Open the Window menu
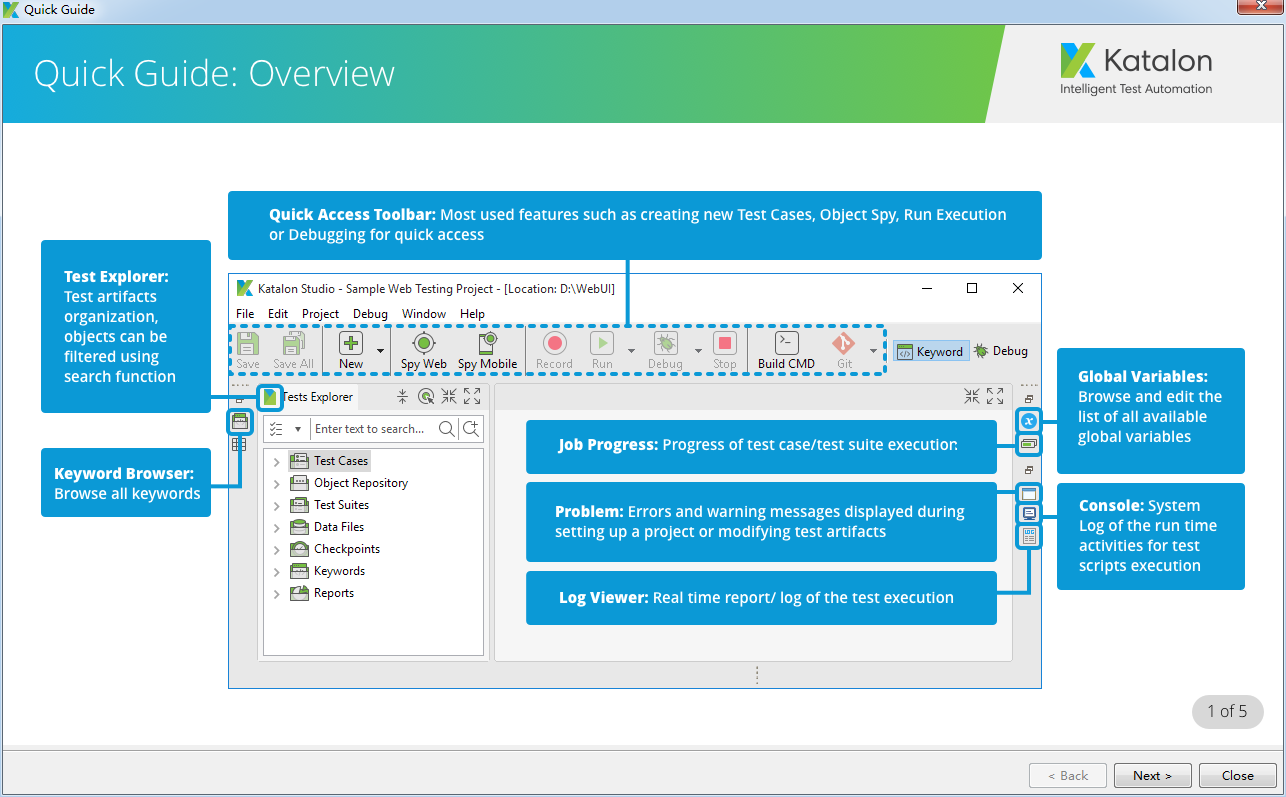This screenshot has width=1286, height=797. (x=424, y=314)
